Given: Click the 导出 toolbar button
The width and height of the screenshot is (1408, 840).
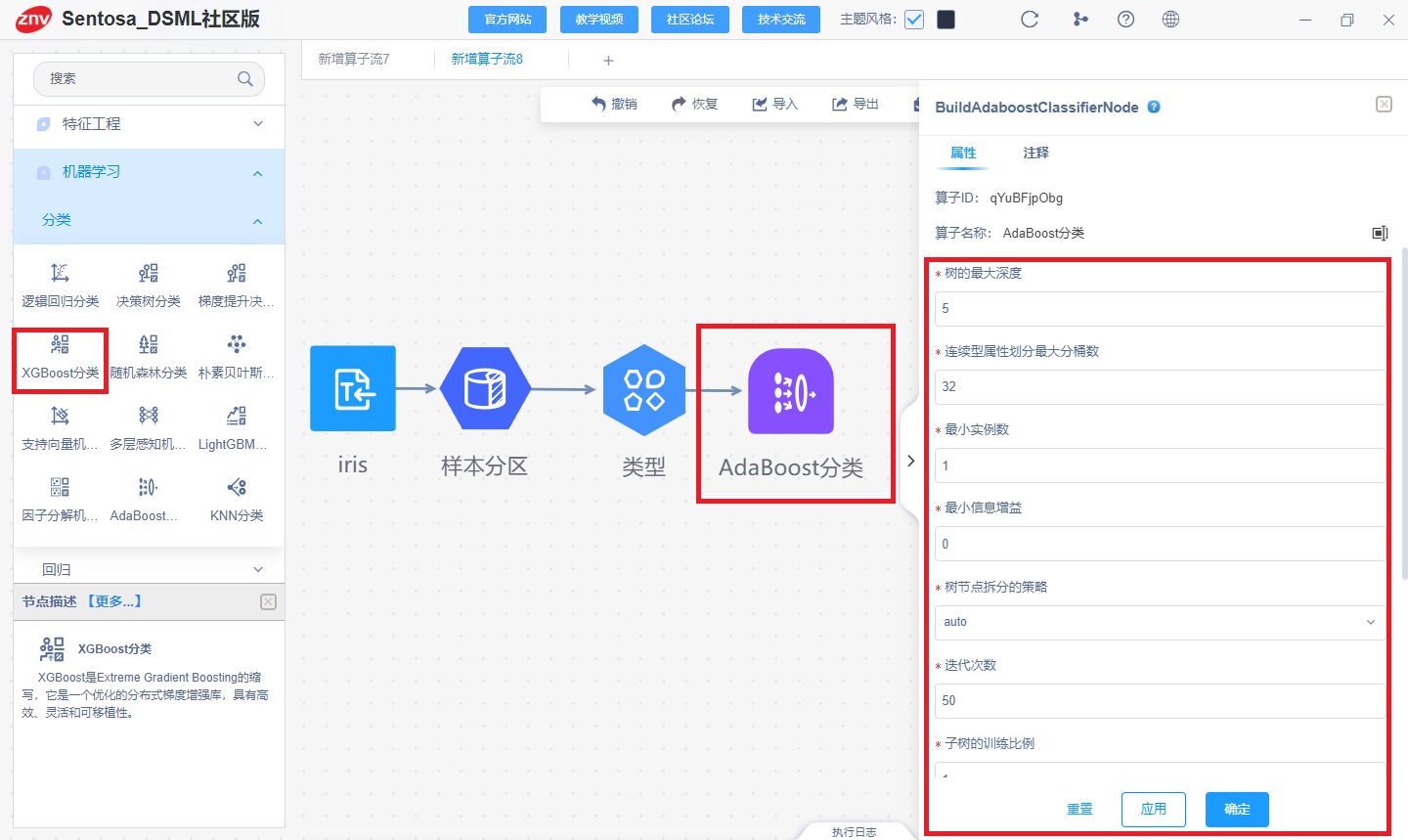Looking at the screenshot, I should pos(856,104).
